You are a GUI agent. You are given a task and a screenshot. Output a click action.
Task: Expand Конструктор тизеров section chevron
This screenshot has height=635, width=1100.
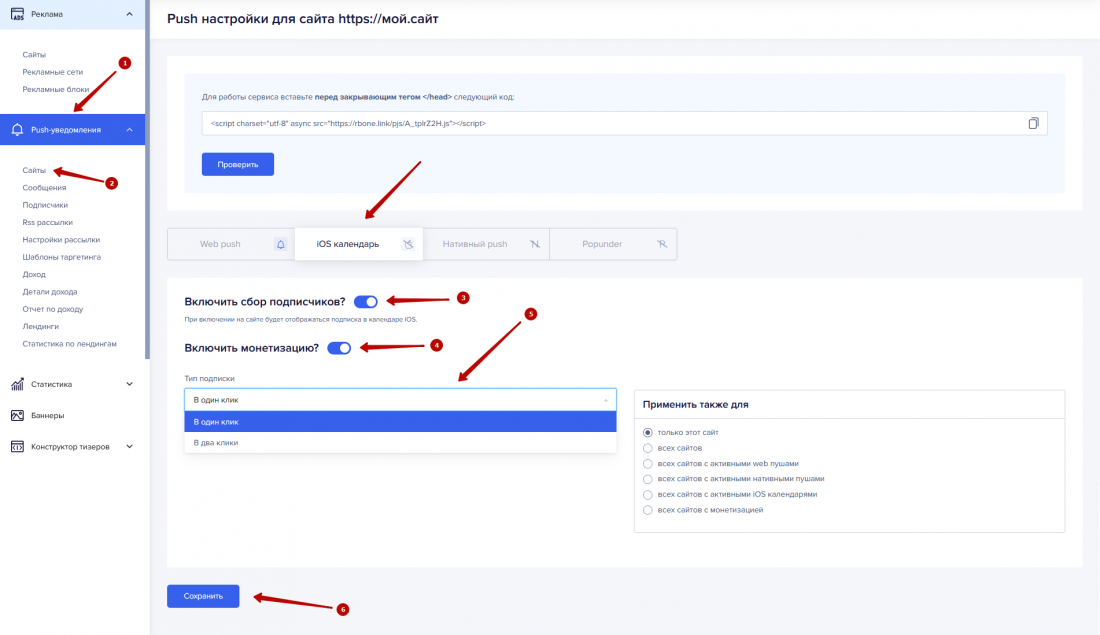point(129,447)
